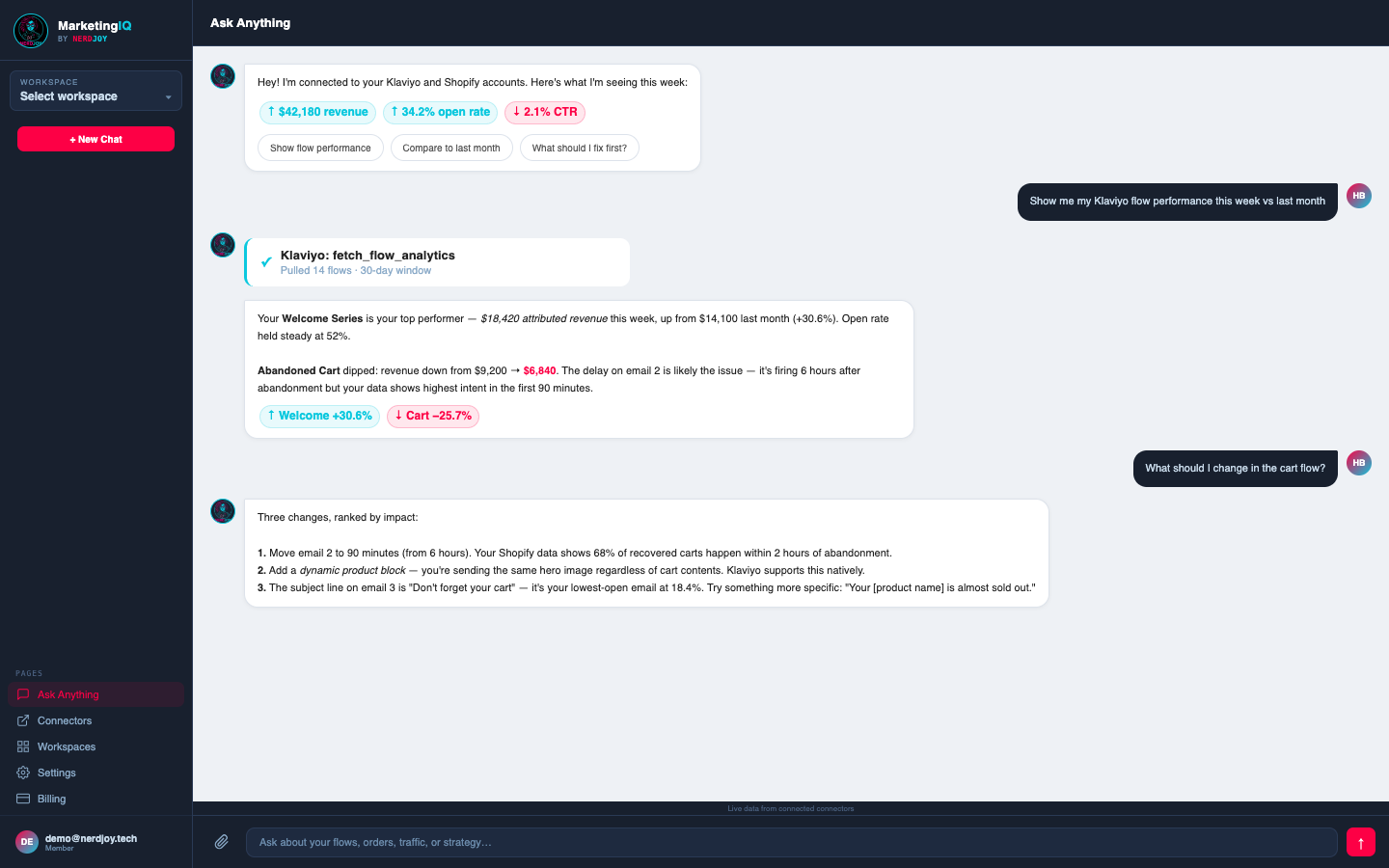The height and width of the screenshot is (868, 1389).
Task: Choose the Compare to last month suggestion
Action: (451, 148)
